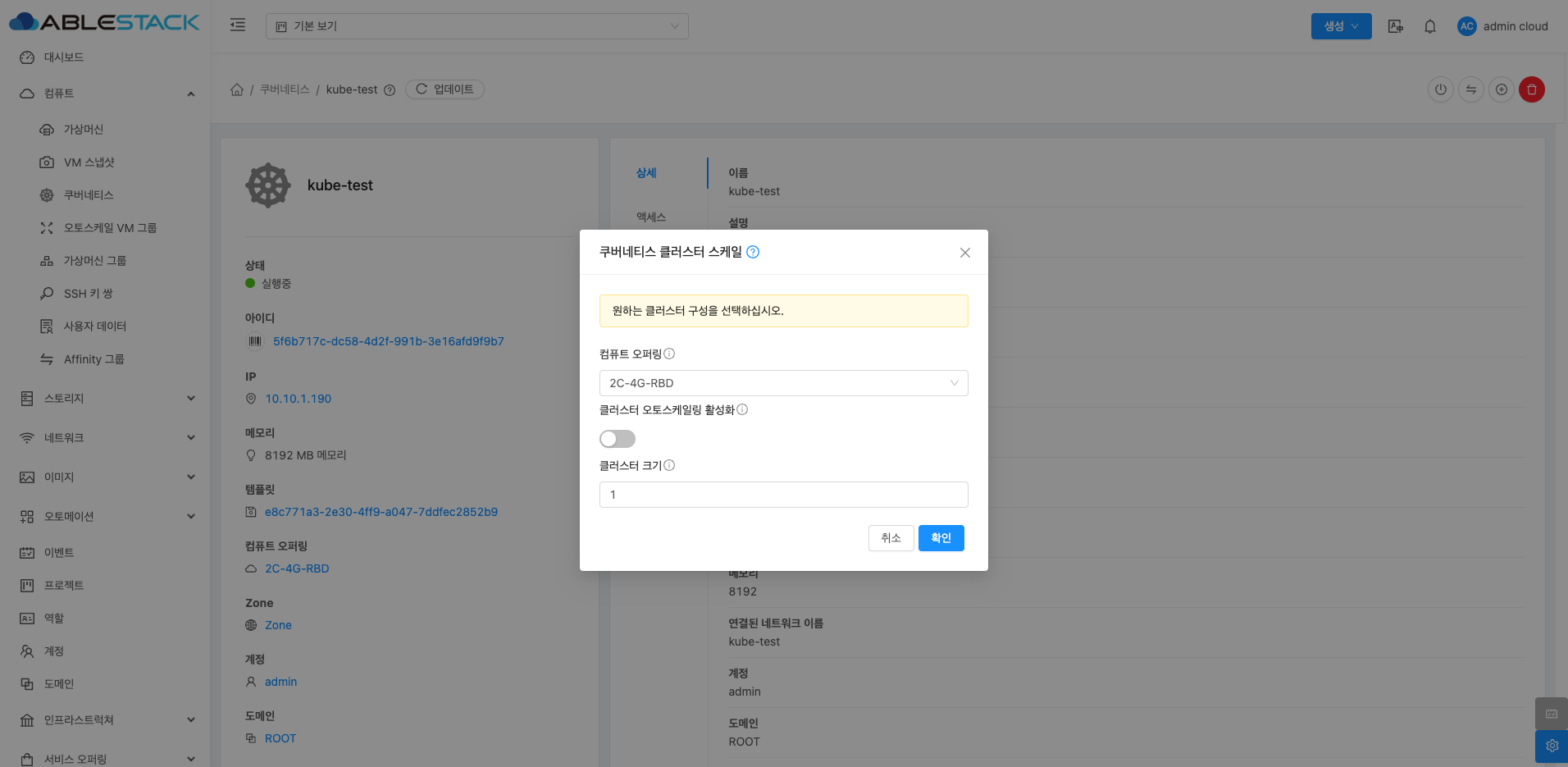Open the settings gear at bottom right

[x=1551, y=746]
